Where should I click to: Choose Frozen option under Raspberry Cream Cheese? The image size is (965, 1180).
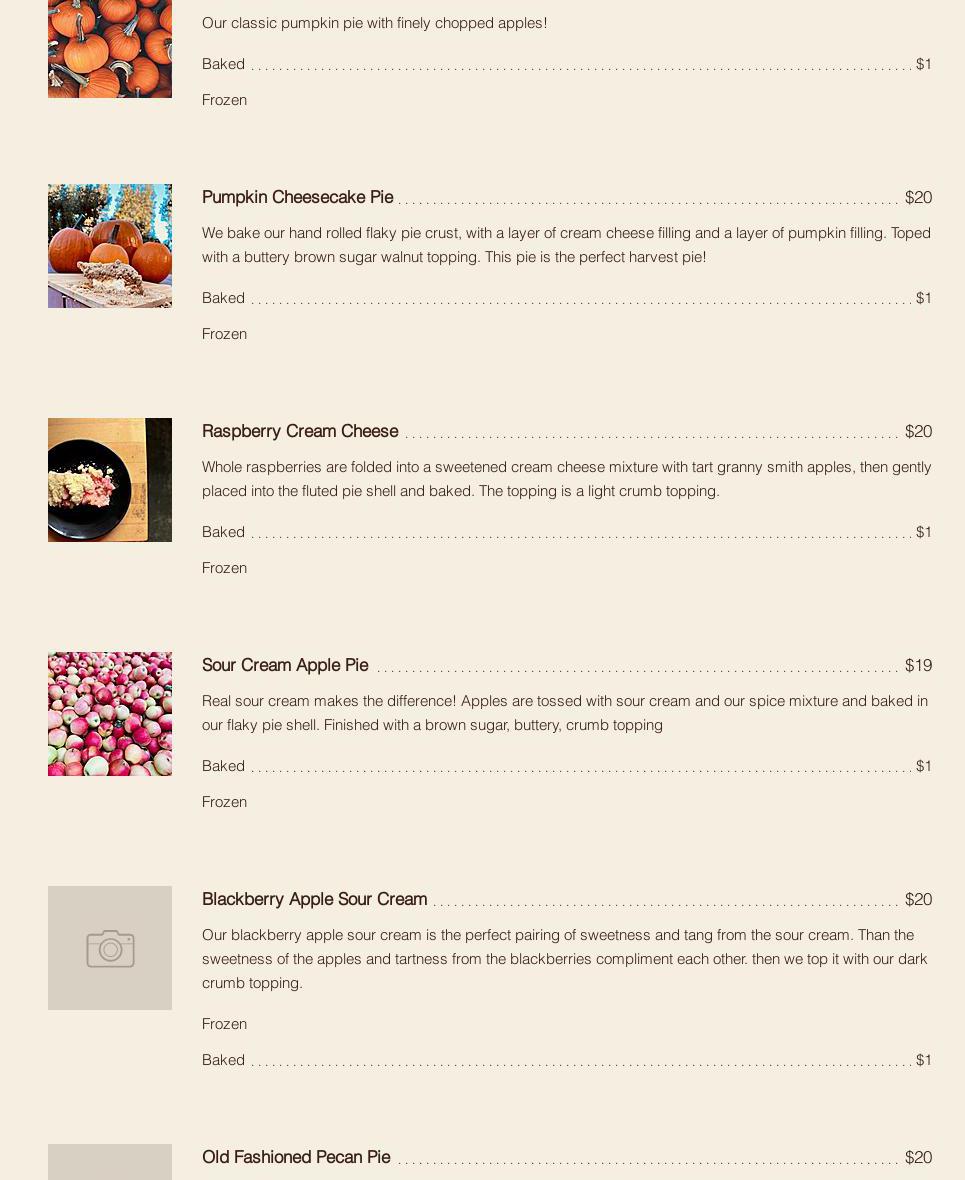pyautogui.click(x=224, y=568)
